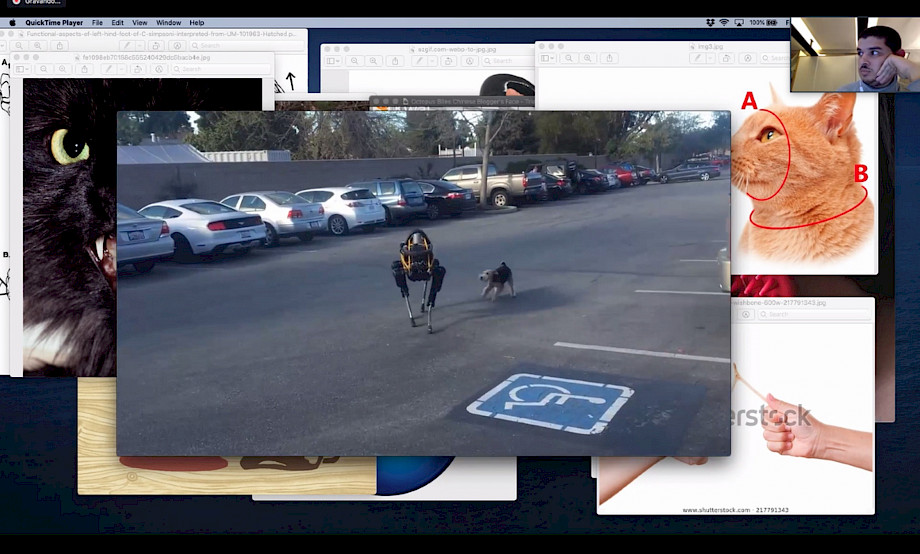920x554 pixels.
Task: Rotate the fe1098eb jpg cat image
Action: [138, 69]
